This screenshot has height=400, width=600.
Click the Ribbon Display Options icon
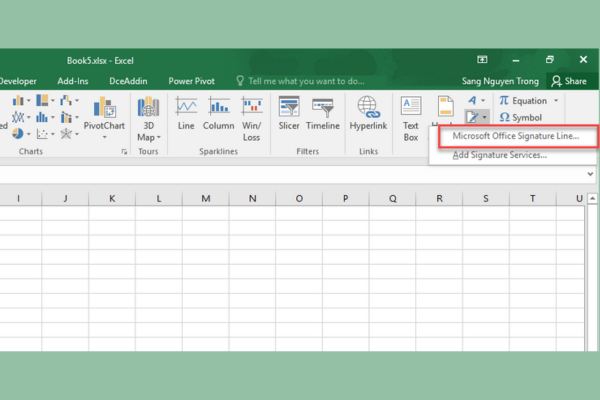(482, 59)
